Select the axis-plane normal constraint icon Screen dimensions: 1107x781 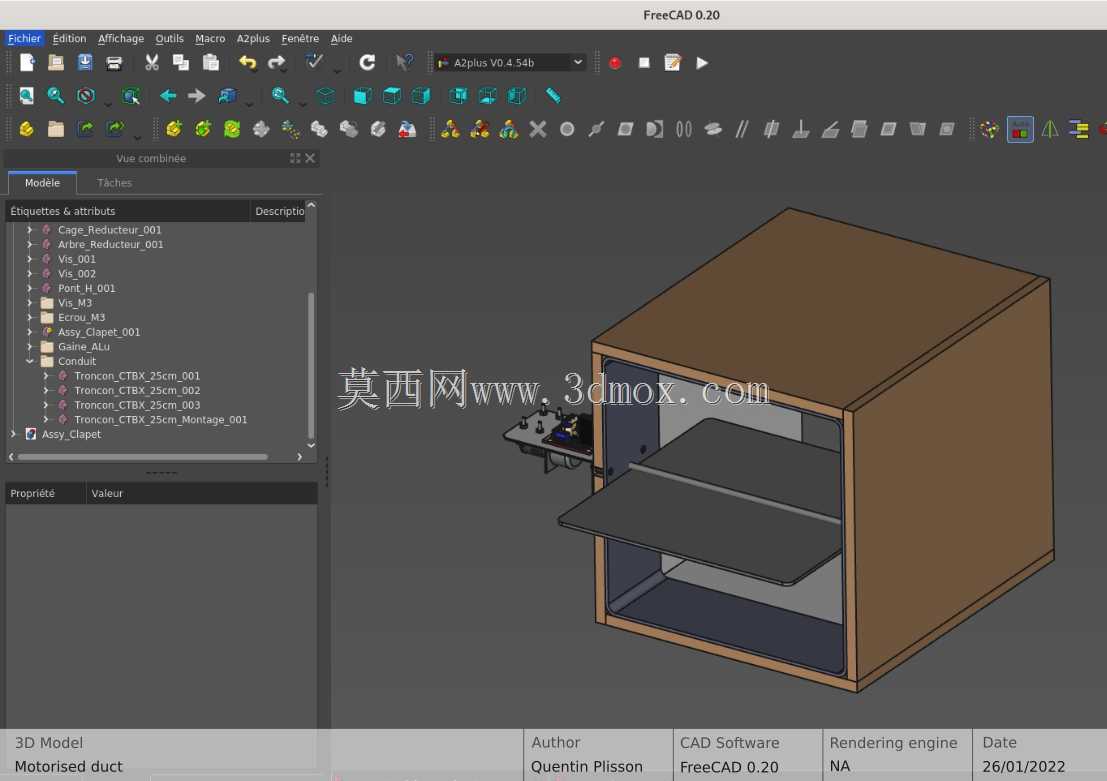point(801,129)
